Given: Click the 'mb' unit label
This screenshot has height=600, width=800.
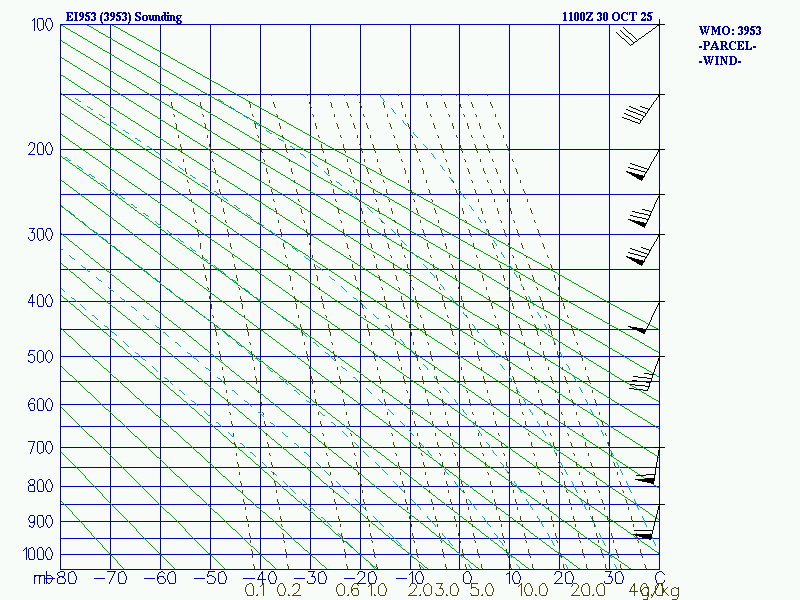Looking at the screenshot, I should tap(42, 579).
